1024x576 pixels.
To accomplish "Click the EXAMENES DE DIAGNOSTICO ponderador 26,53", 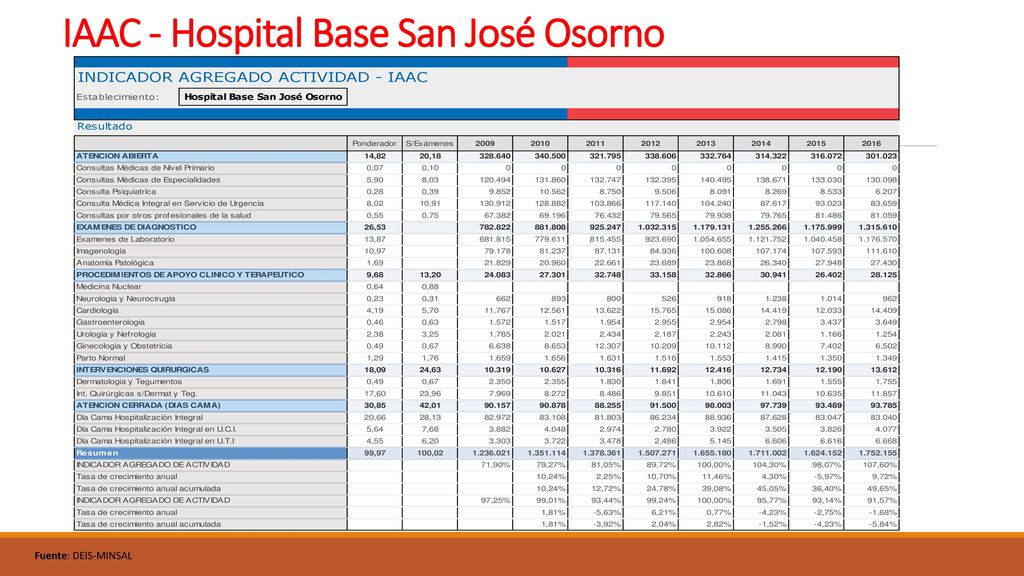I will pyautogui.click(x=375, y=227).
